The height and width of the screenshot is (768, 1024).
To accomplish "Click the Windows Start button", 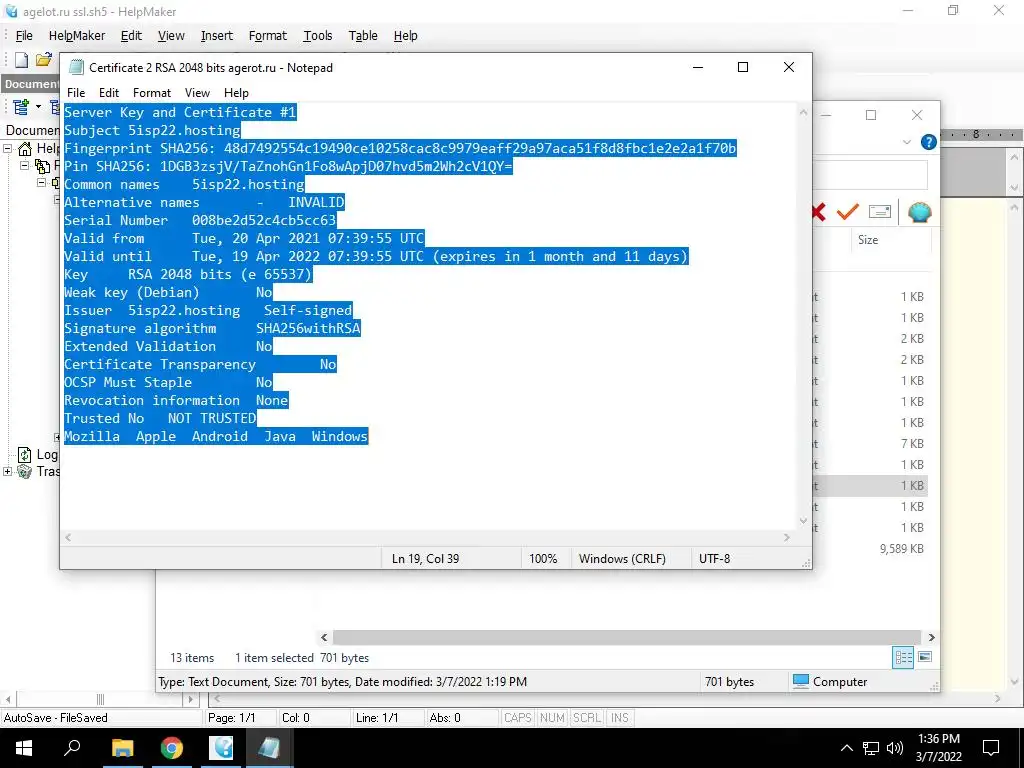I will click(x=24, y=748).
